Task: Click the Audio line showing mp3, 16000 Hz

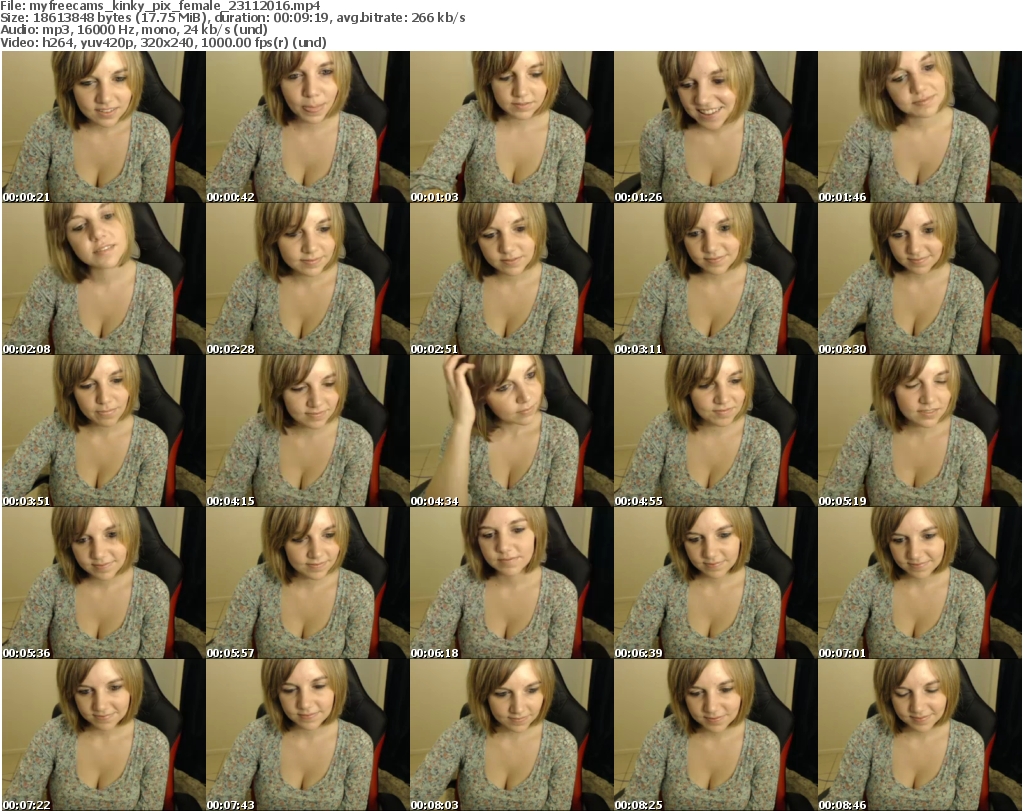Action: coord(134,29)
